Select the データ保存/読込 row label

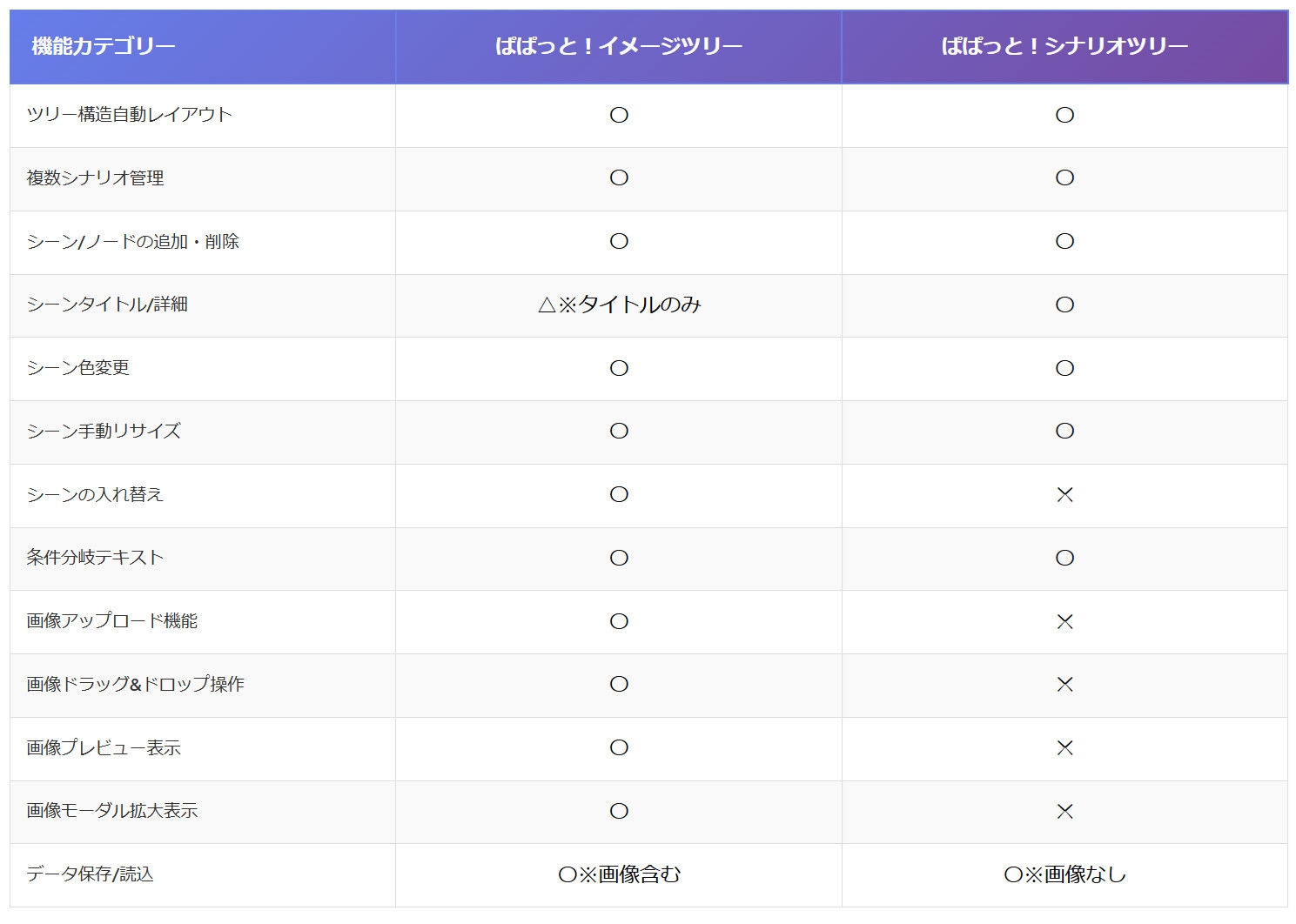(x=90, y=874)
